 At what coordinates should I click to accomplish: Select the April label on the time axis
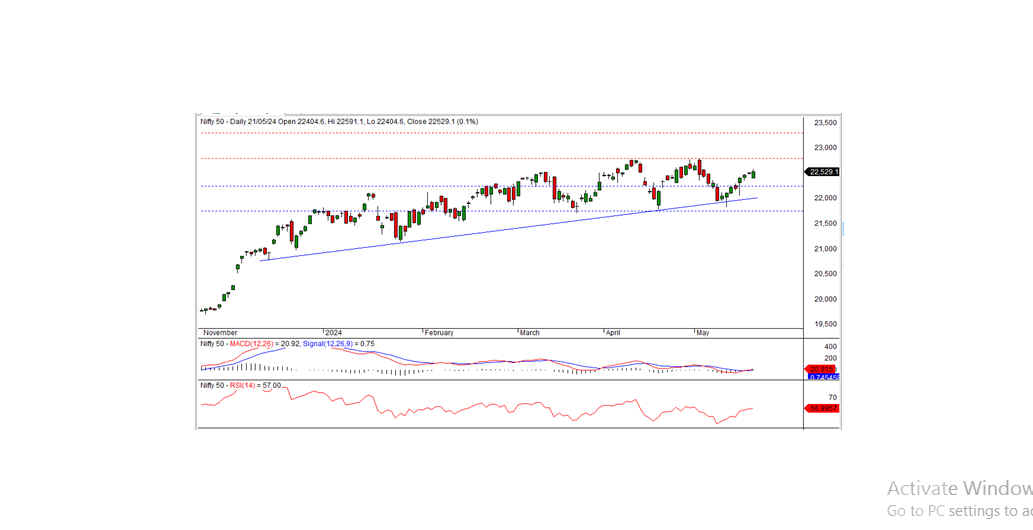coord(613,332)
